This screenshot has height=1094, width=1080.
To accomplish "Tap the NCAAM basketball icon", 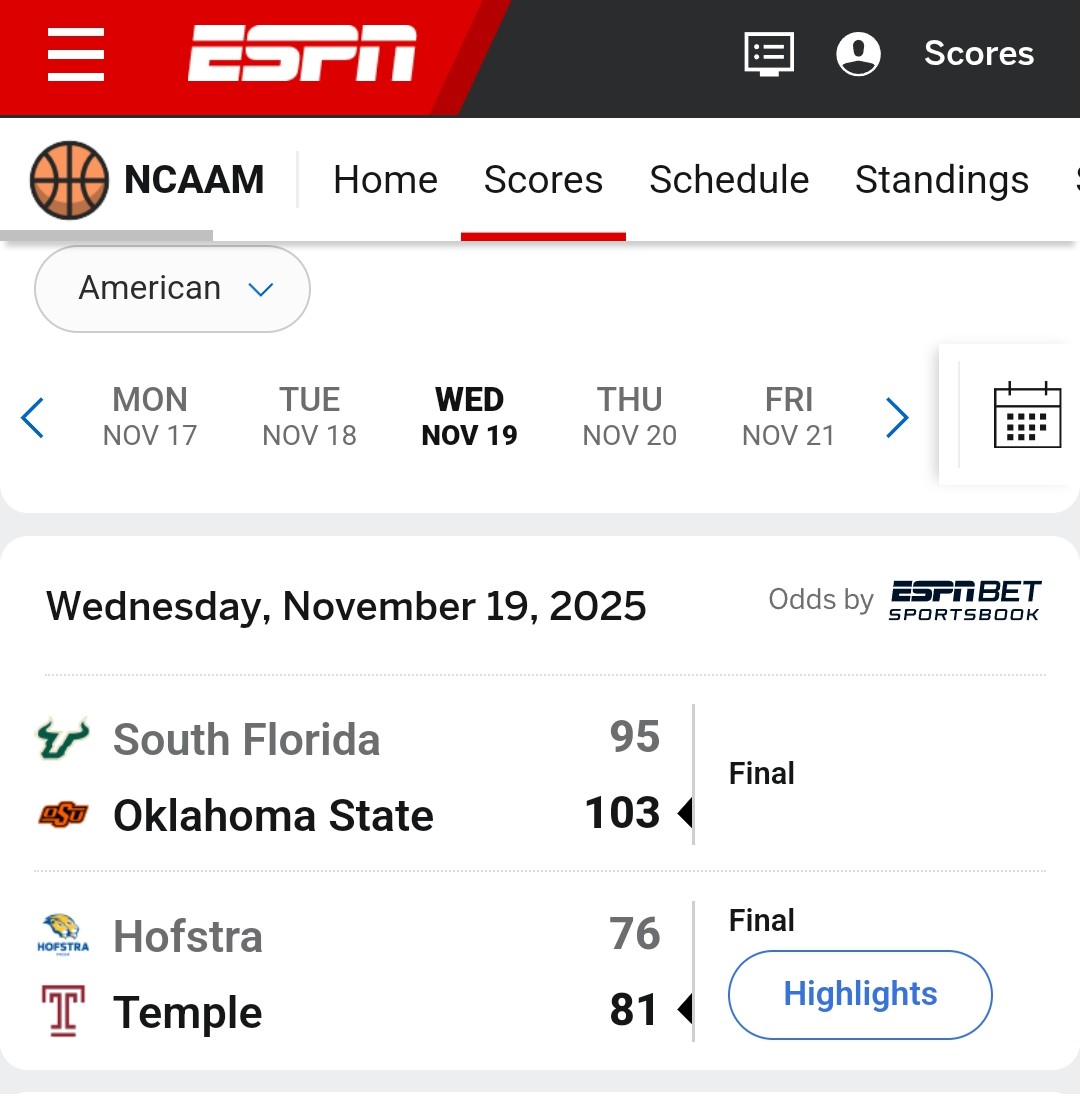I will (x=69, y=180).
